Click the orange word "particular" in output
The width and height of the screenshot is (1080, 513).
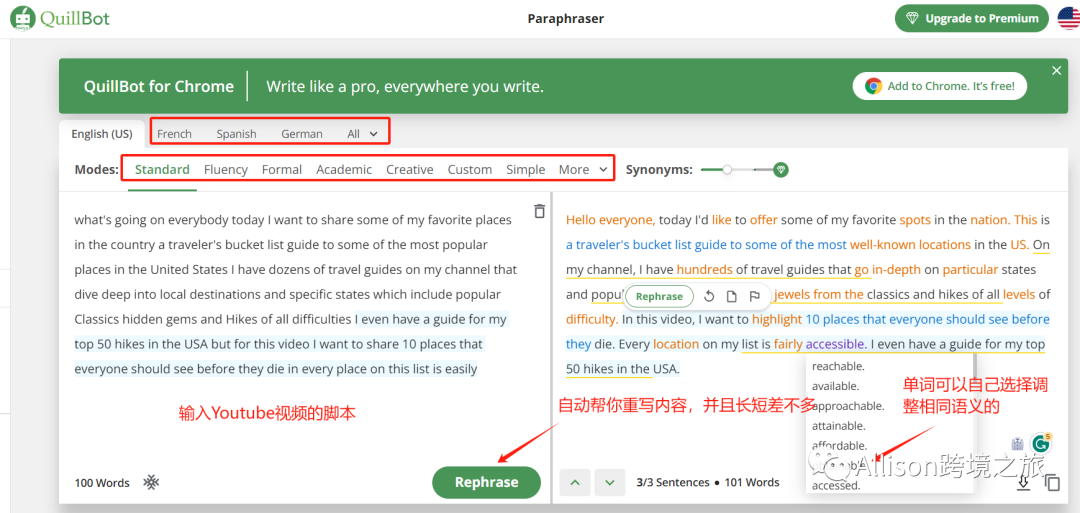point(968,269)
